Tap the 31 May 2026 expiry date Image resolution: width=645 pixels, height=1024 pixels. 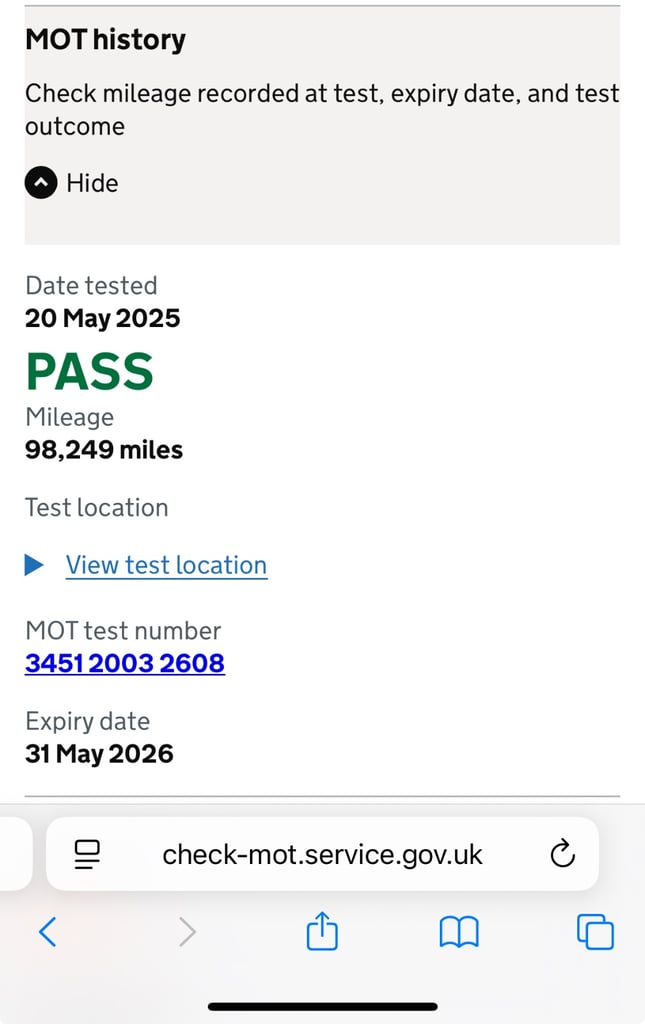click(x=99, y=754)
